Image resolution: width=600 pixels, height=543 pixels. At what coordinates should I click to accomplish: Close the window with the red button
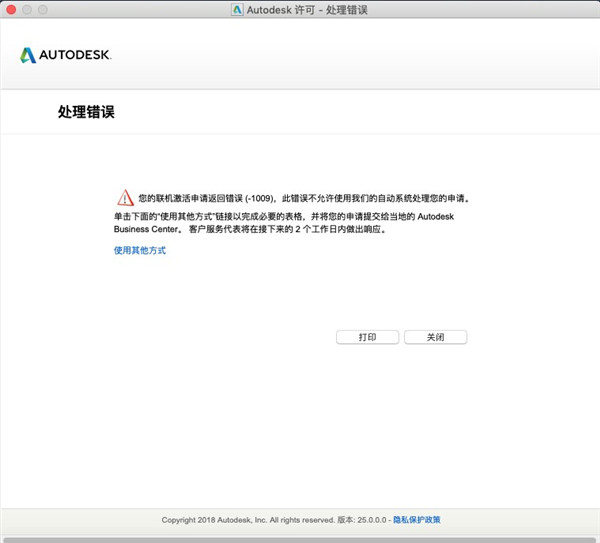pyautogui.click(x=11, y=9)
